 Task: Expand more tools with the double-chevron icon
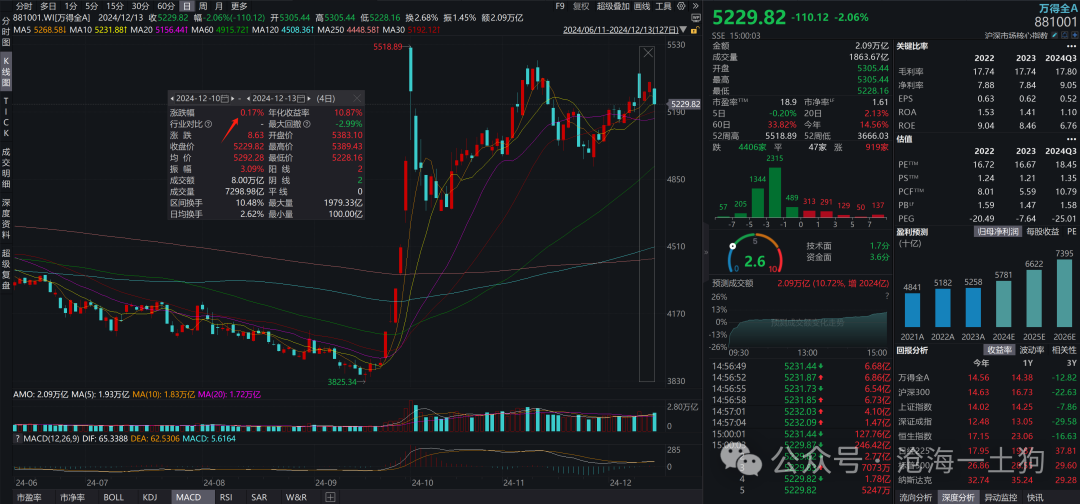[696, 6]
